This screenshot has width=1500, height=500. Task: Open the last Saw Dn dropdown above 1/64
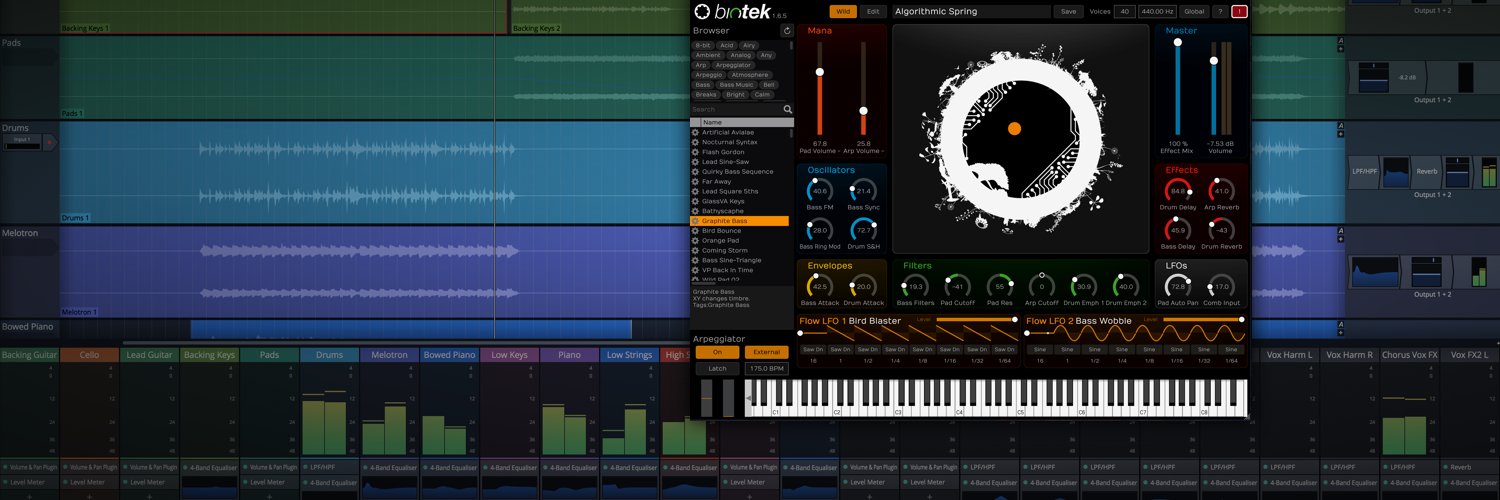[x=1005, y=349]
